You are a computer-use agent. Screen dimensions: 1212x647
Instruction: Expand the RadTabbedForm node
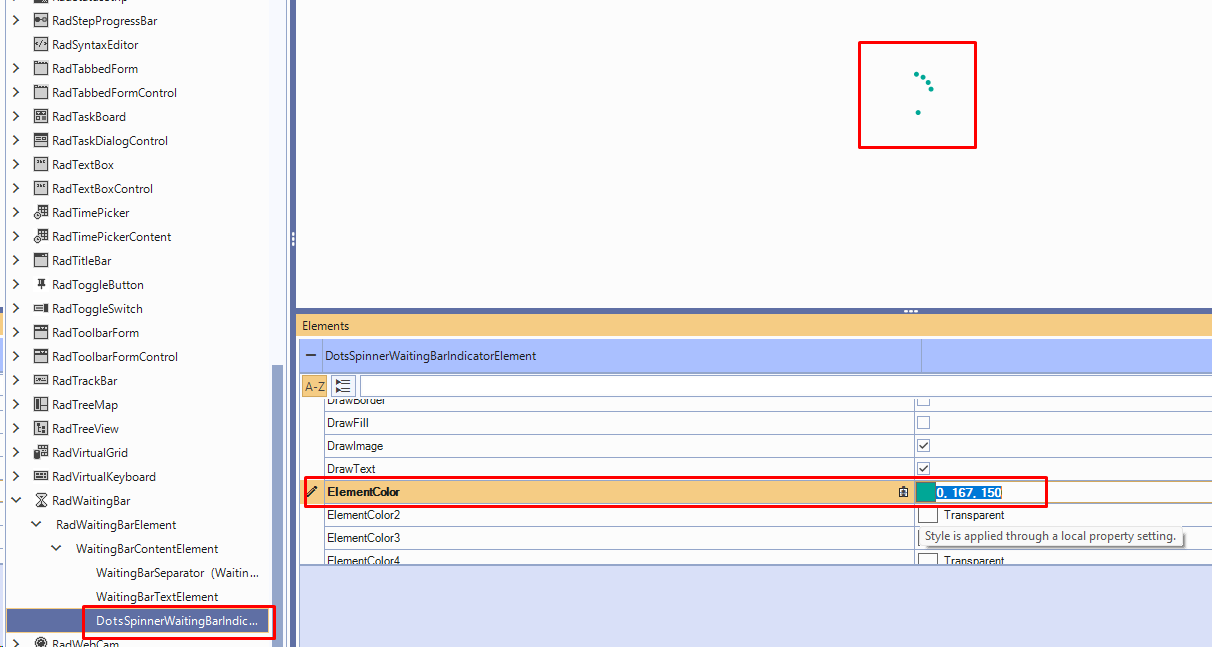tap(16, 69)
